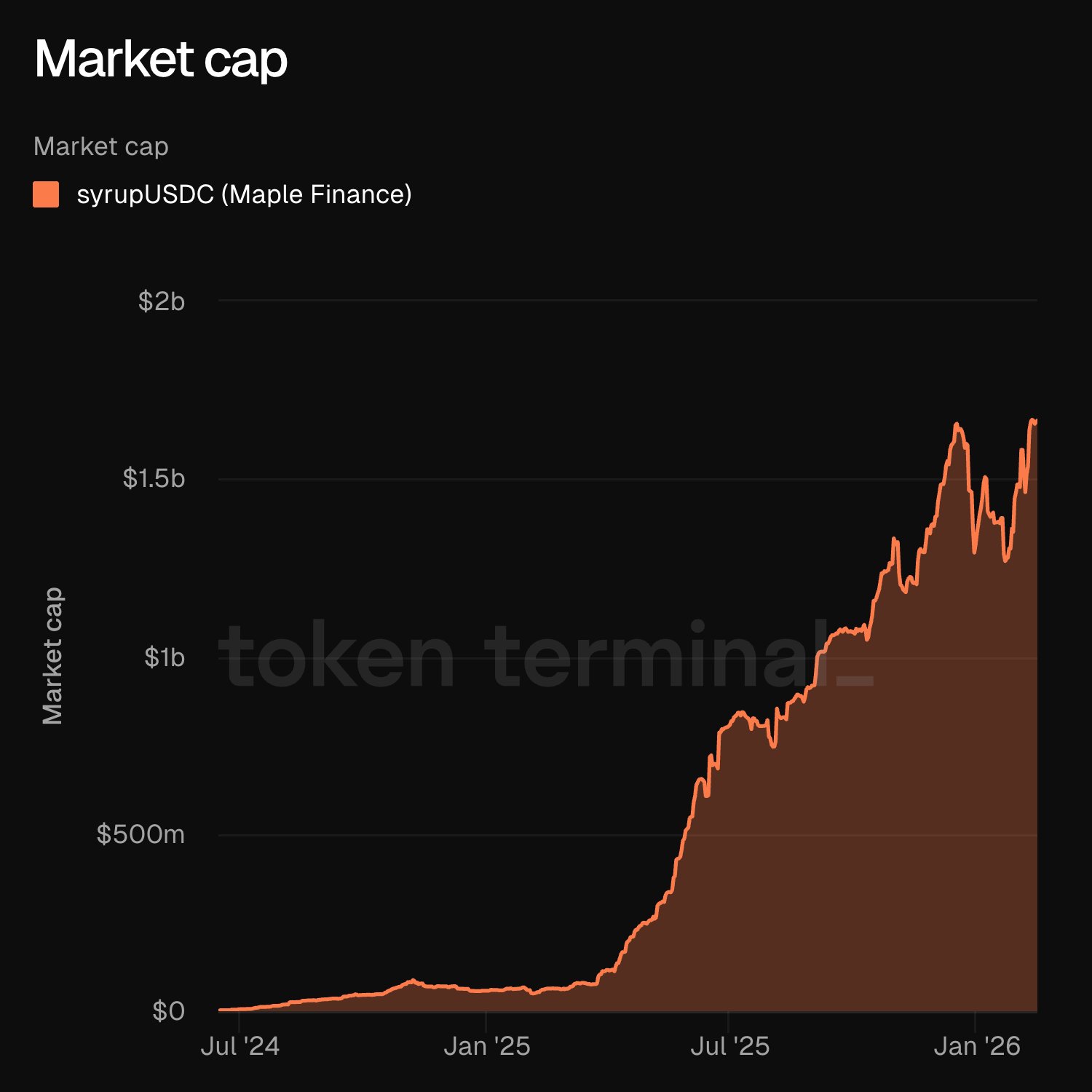Click the Jul '24 x-axis label
The image size is (1092, 1092).
pyautogui.click(x=240, y=1046)
